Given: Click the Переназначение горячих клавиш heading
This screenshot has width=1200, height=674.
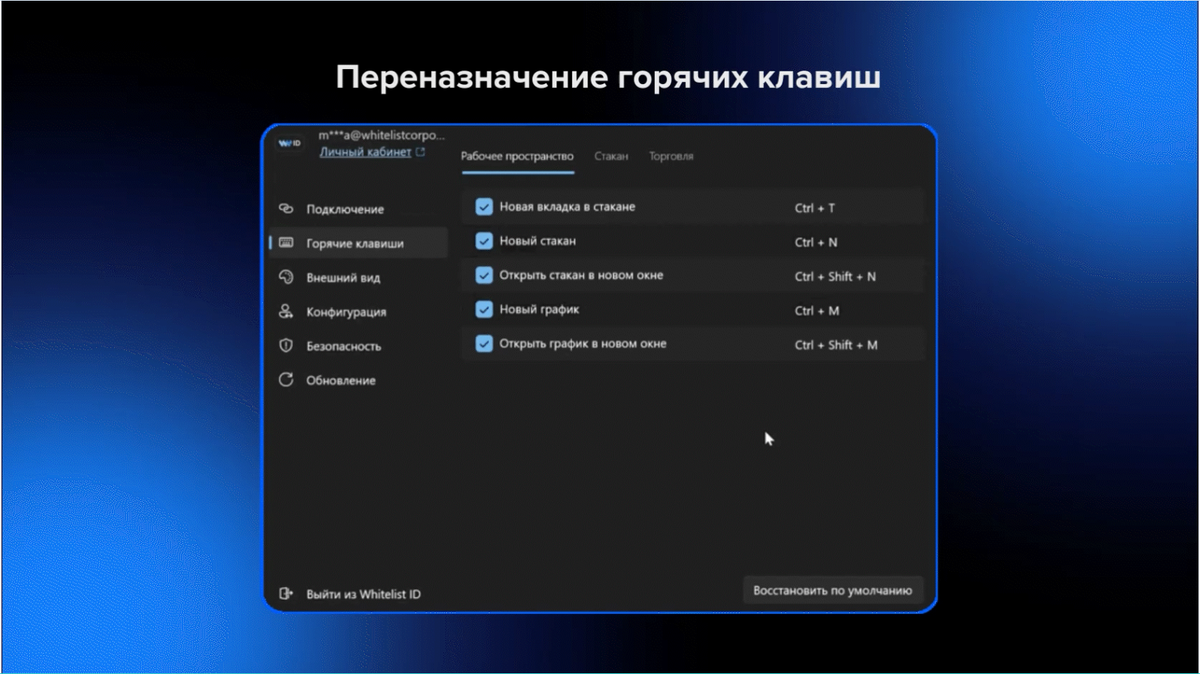Looking at the screenshot, I should click(608, 78).
